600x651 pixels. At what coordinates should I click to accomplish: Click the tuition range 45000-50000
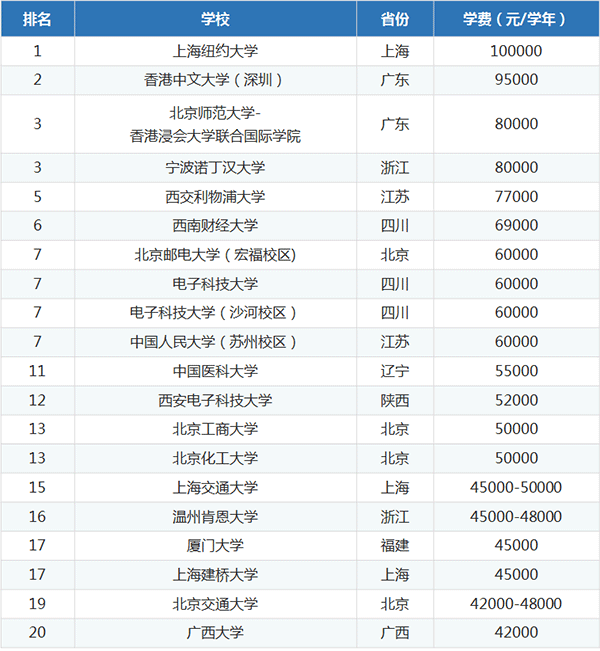click(x=516, y=487)
